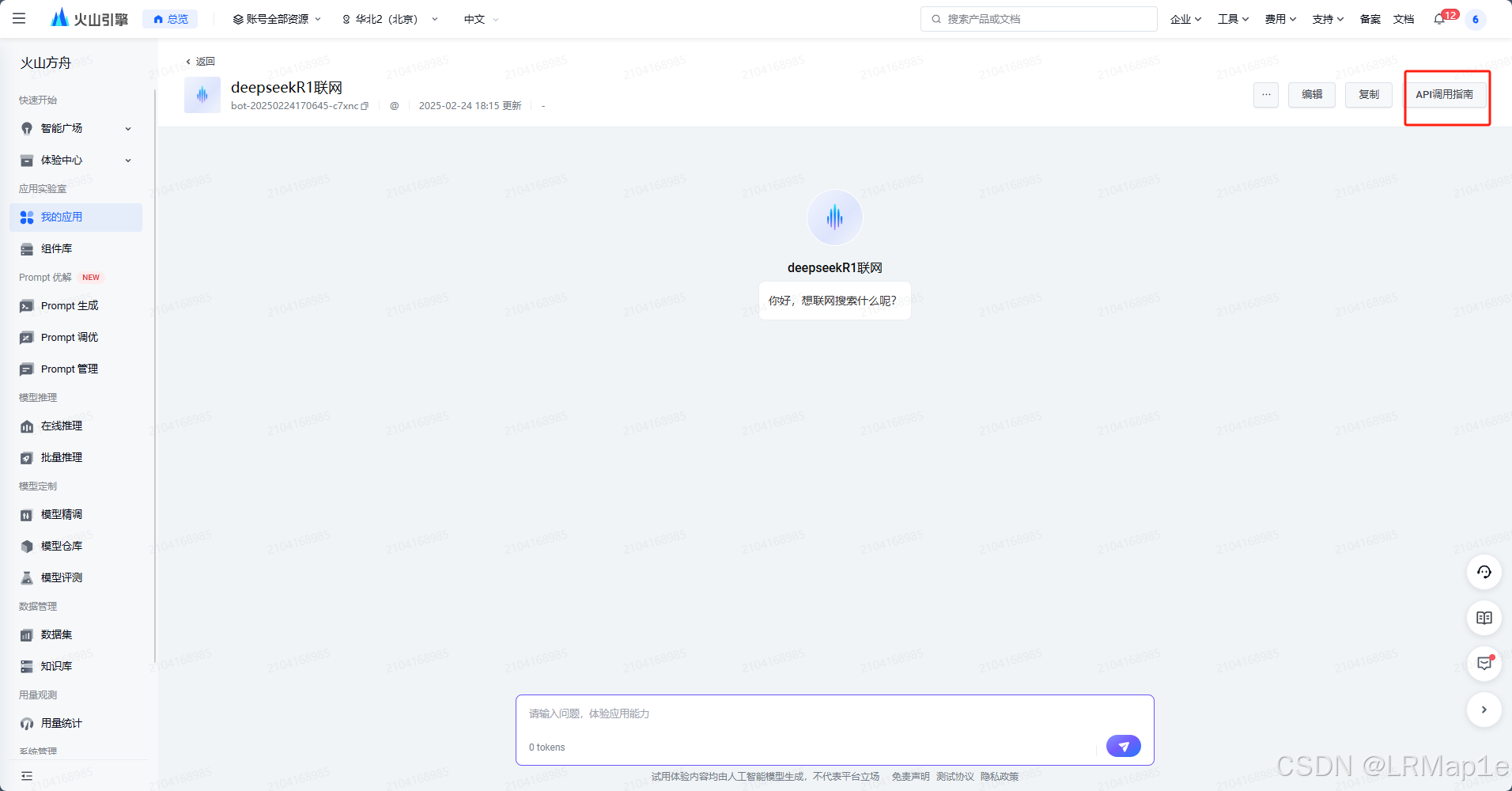Open the 文档 link

(x=1404, y=19)
